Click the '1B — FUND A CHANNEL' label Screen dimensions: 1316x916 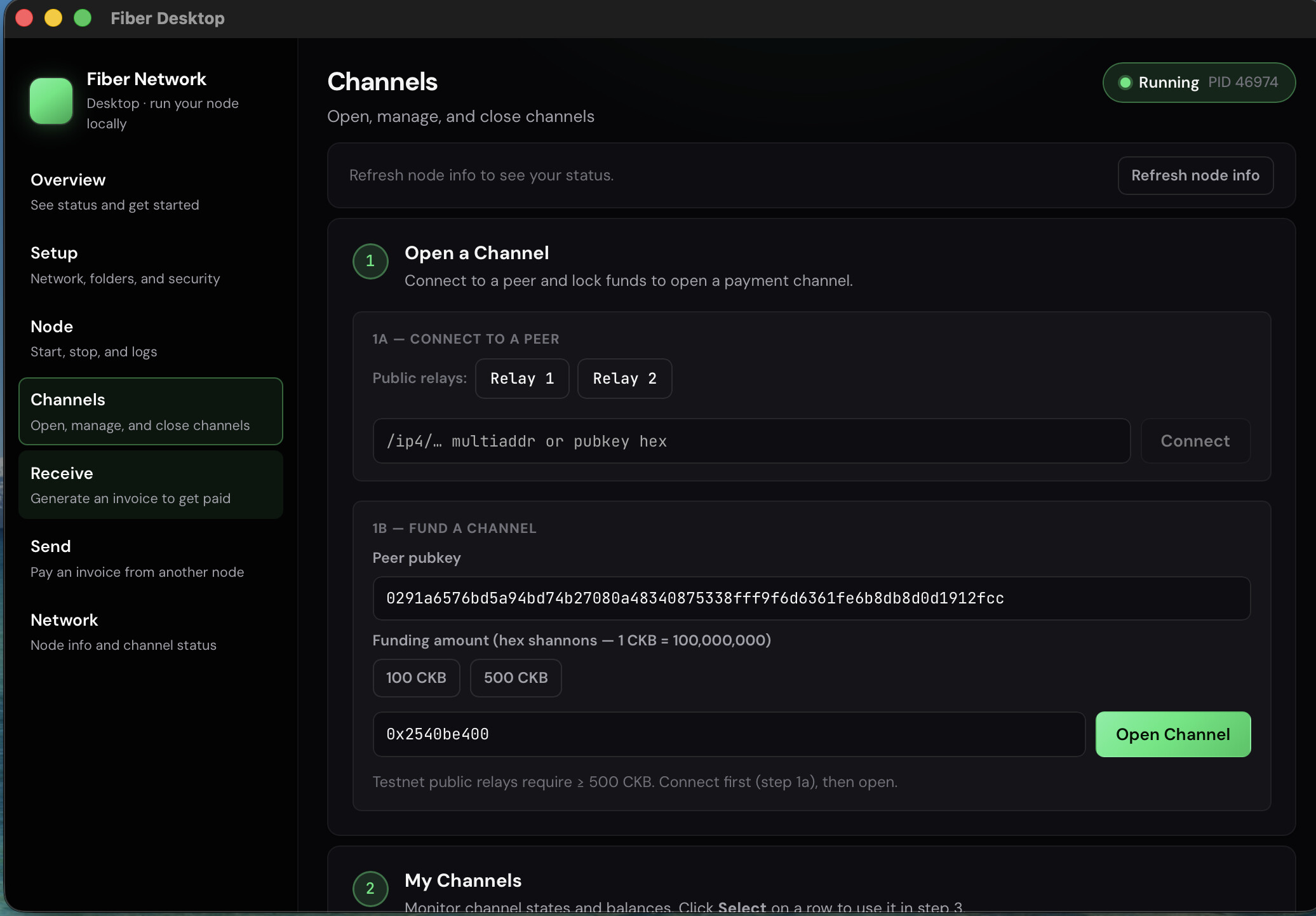pyautogui.click(x=454, y=529)
